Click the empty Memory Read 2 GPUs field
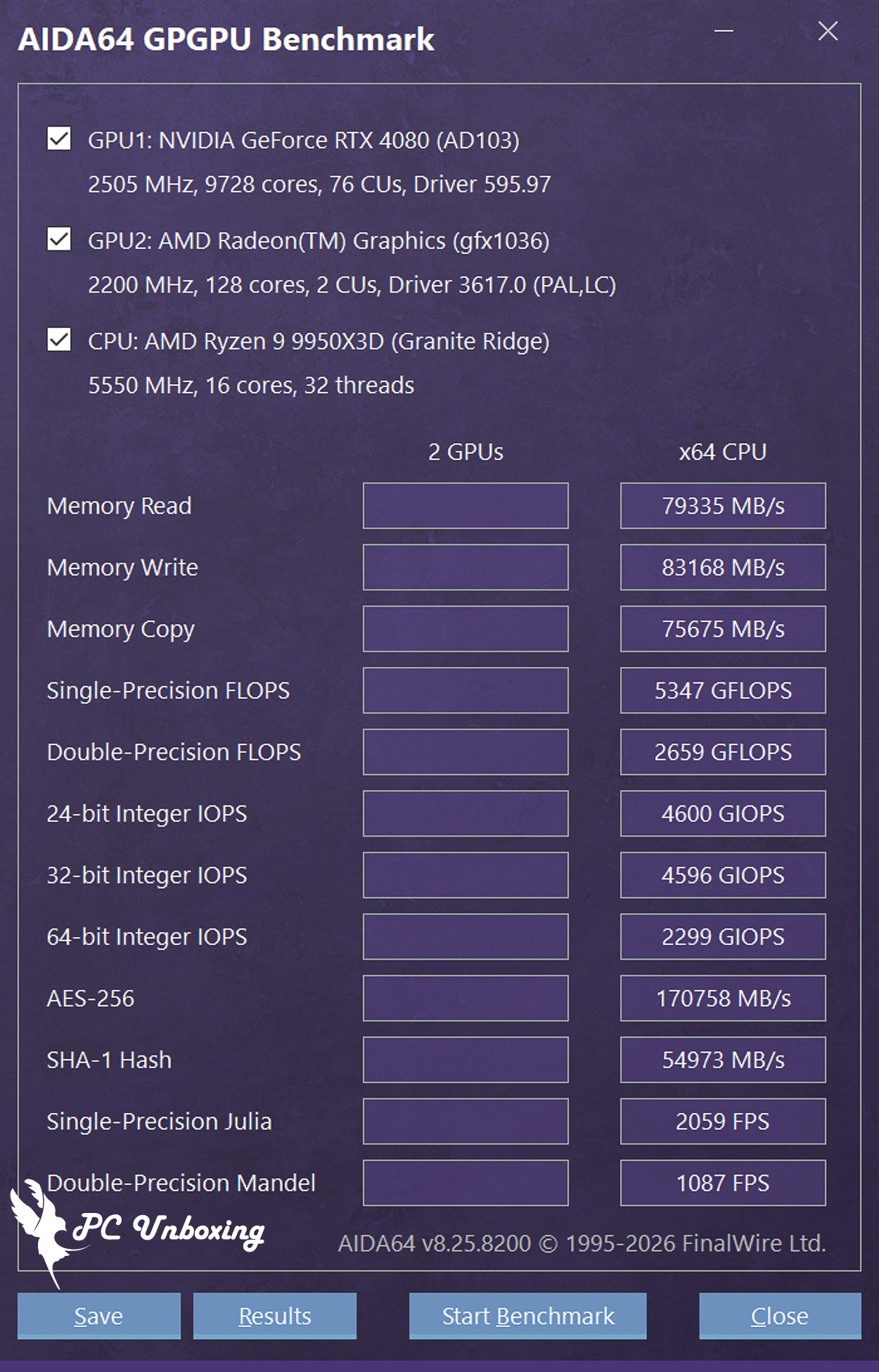Viewport: 879px width, 1372px height. point(466,505)
